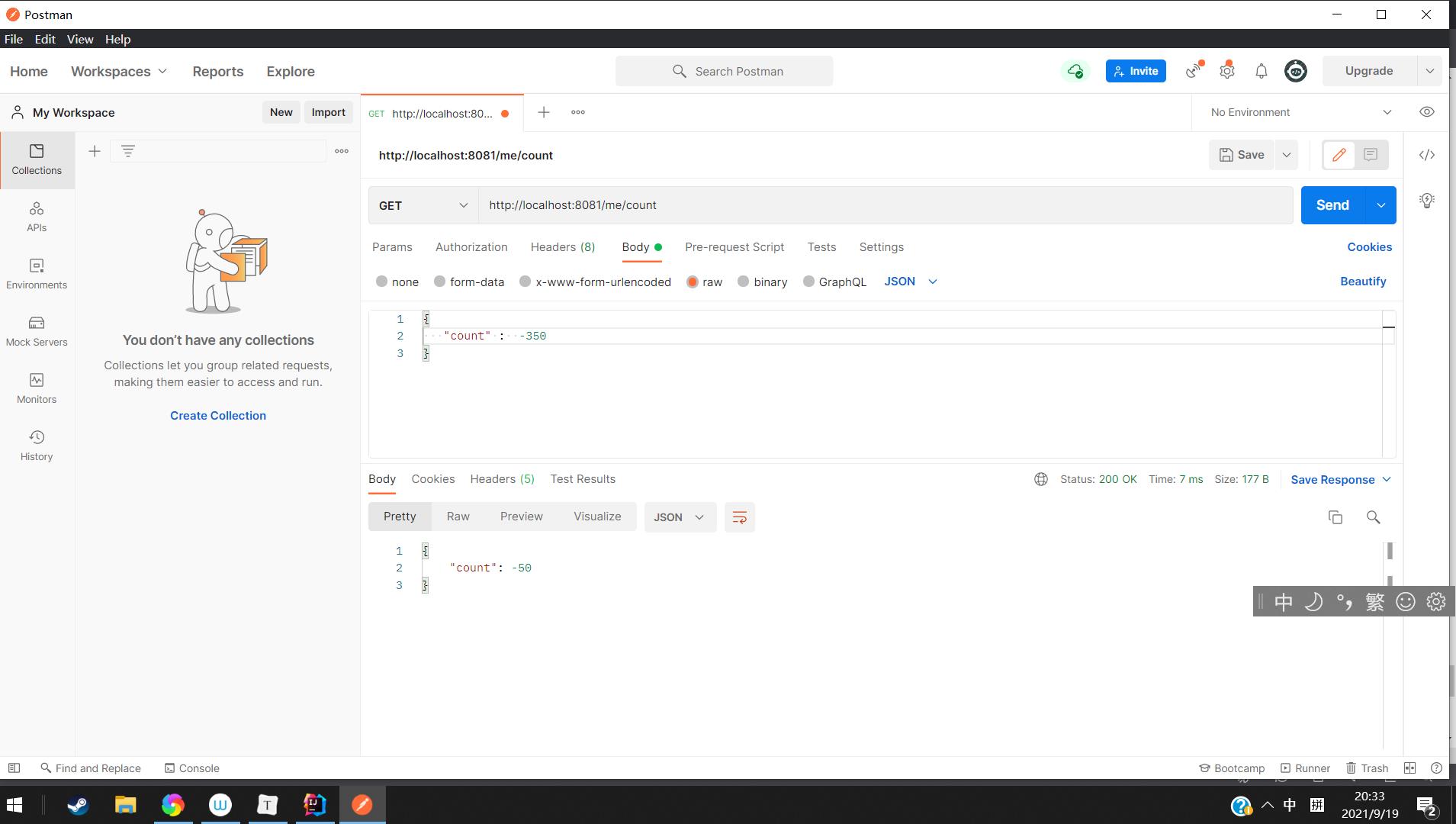1456x824 pixels.
Task: Open the request info lightbulb panel
Action: pyautogui.click(x=1427, y=200)
